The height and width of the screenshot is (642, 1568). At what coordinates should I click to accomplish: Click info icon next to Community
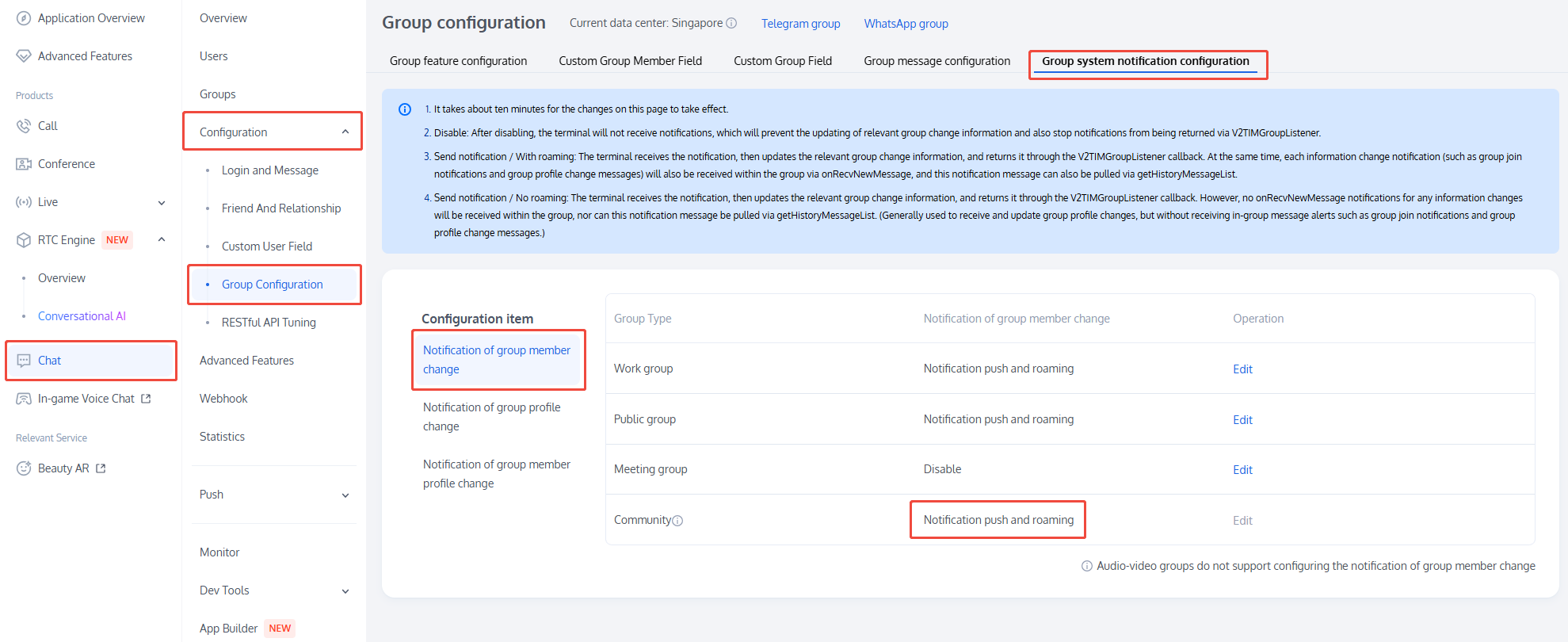click(677, 521)
